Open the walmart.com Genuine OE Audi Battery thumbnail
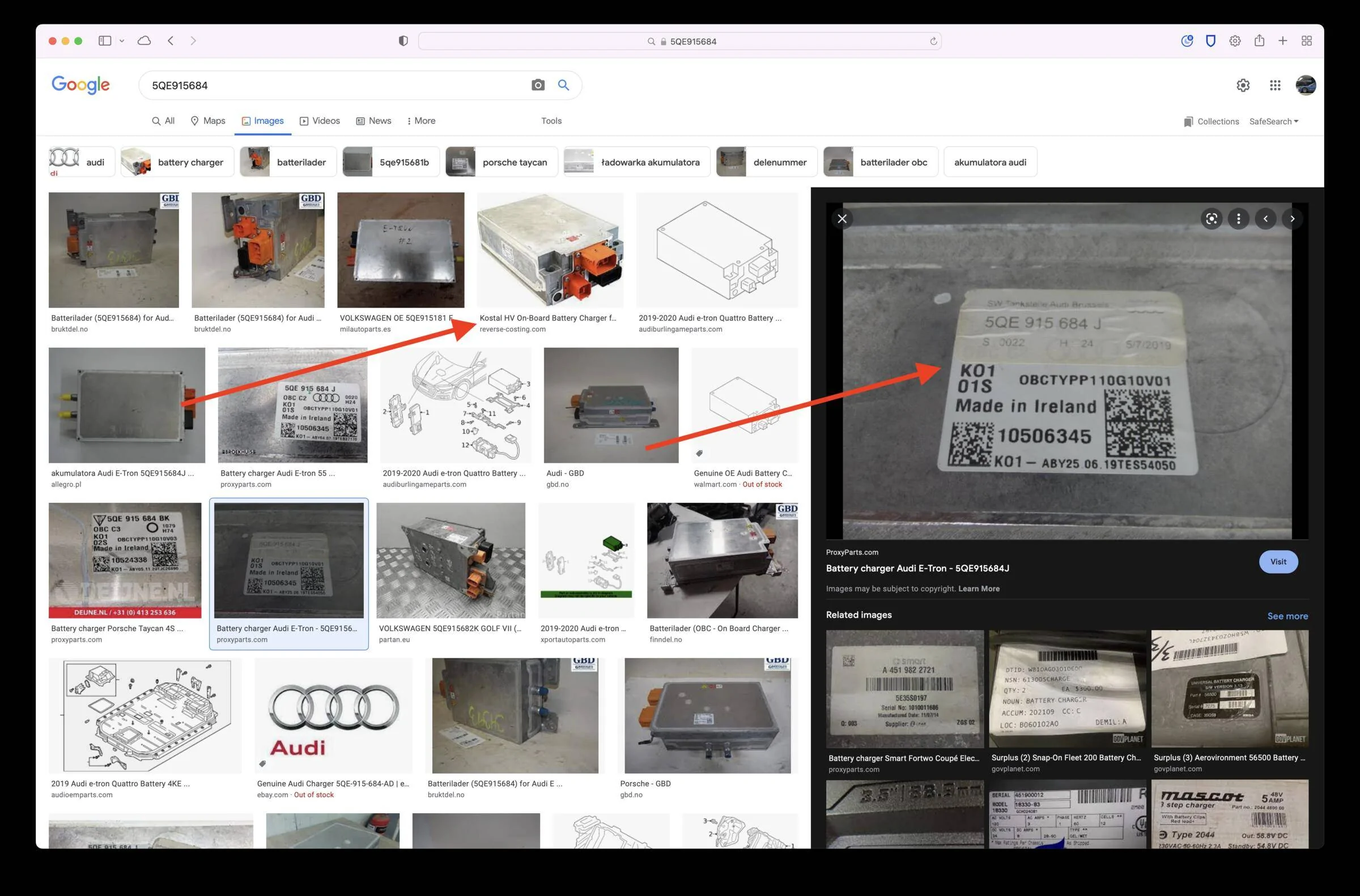The height and width of the screenshot is (896, 1360). pos(744,405)
